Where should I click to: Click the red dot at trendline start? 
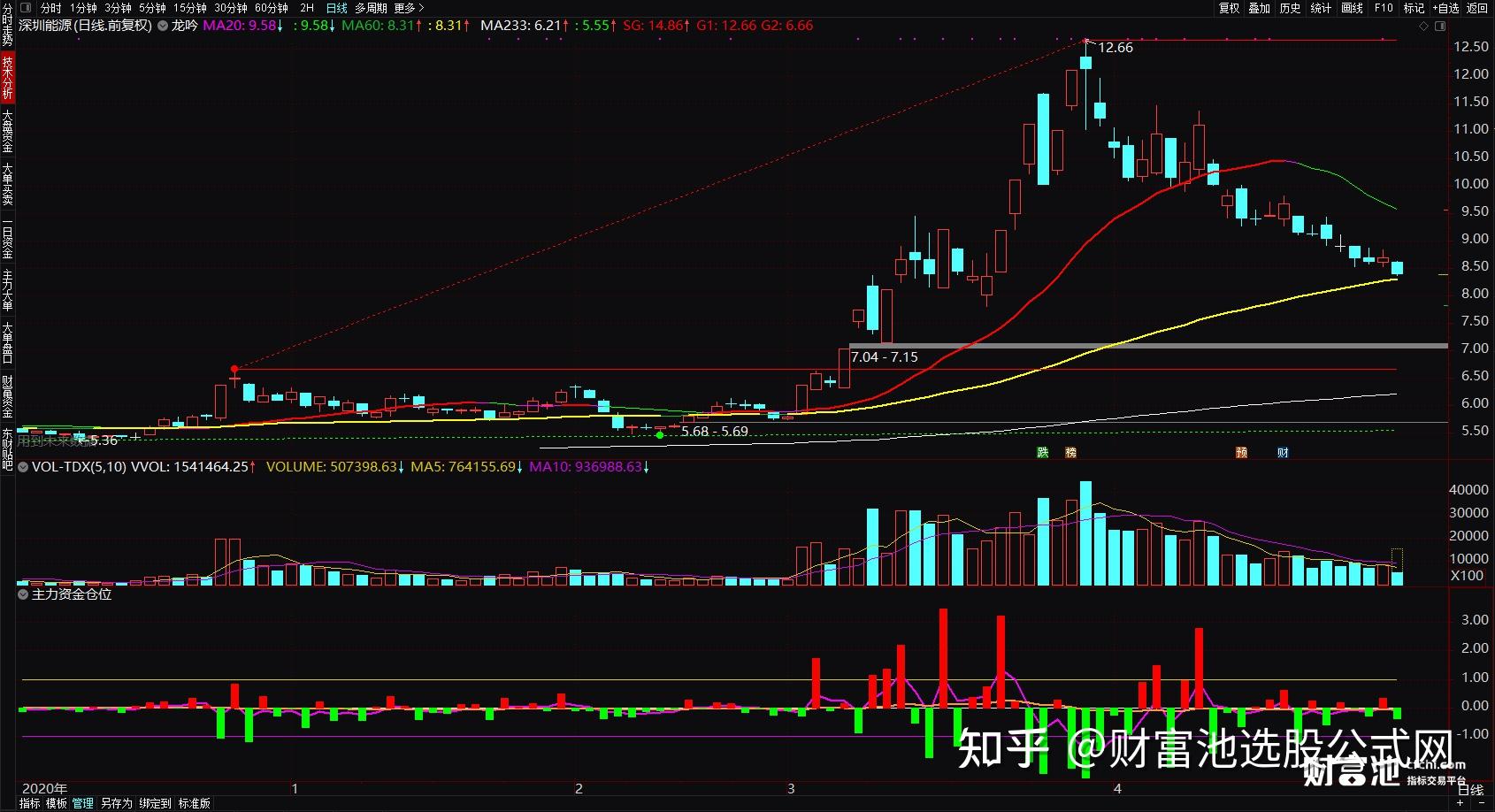234,369
